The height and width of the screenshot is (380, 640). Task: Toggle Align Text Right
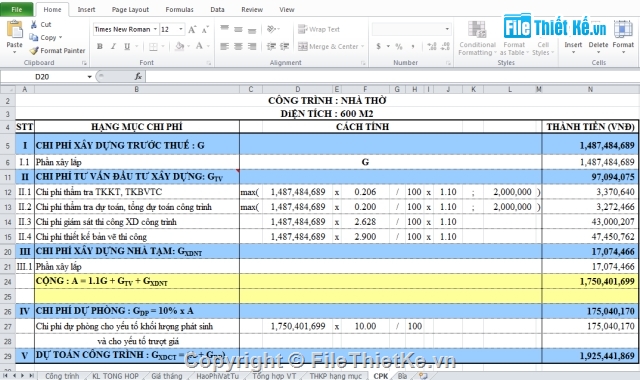(252, 47)
